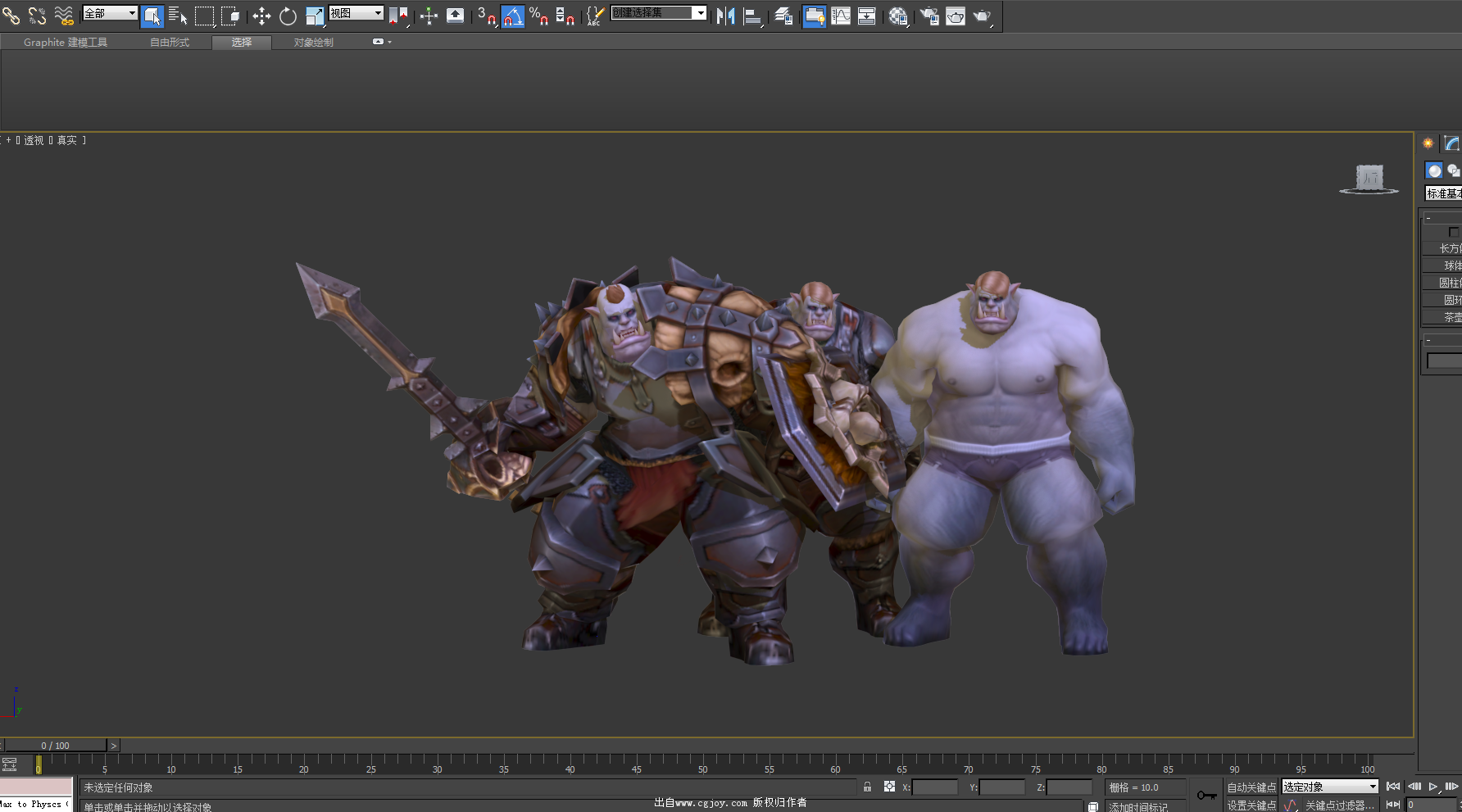Toggle the Selection Lock icon
This screenshot has width=1462, height=812.
(867, 787)
